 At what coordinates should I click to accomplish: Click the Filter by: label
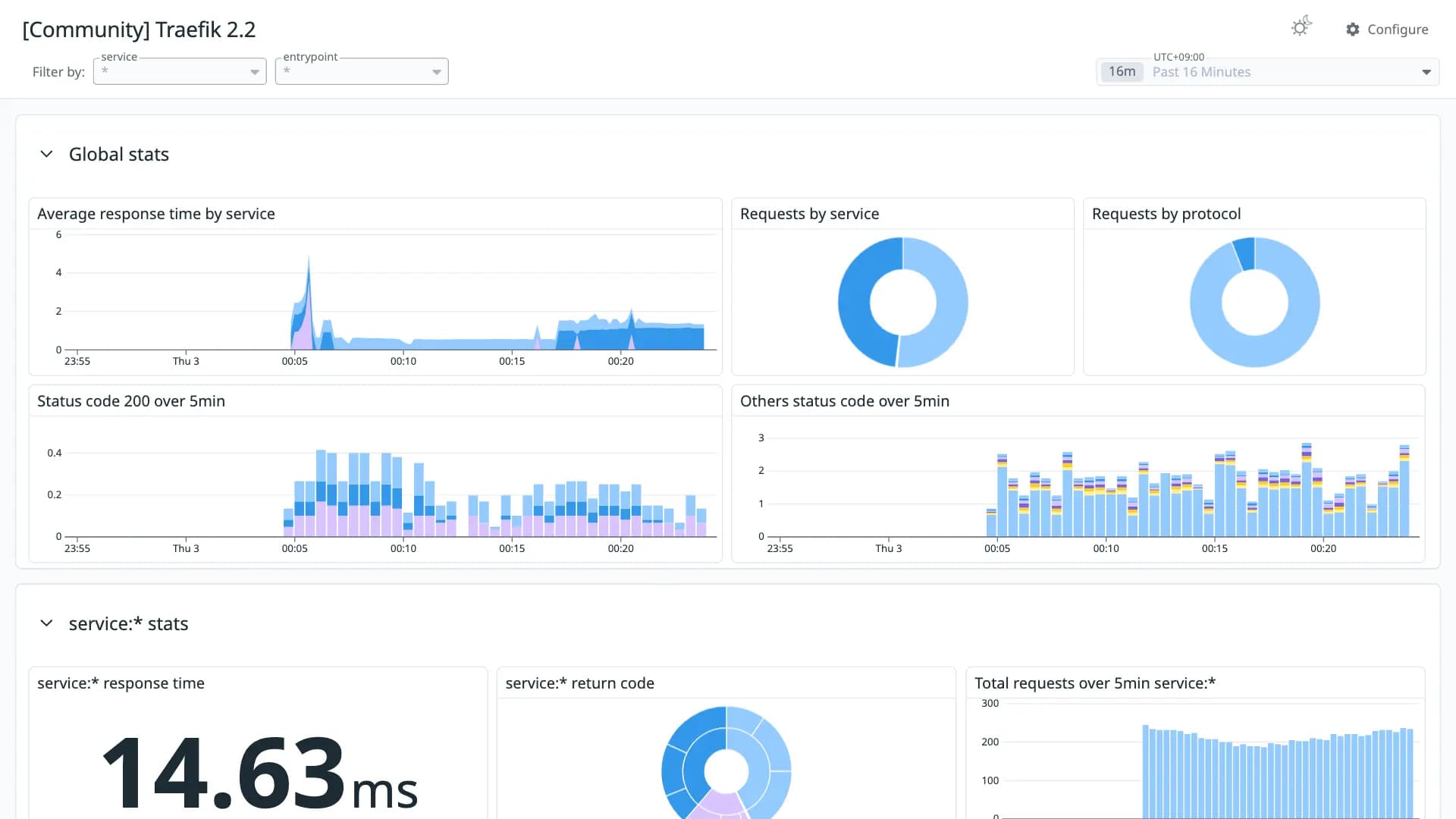(x=58, y=72)
